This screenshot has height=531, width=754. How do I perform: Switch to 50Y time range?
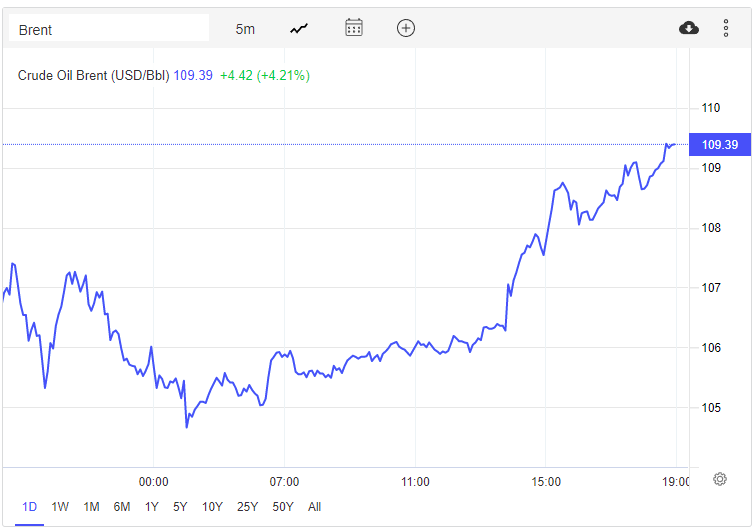pyautogui.click(x=283, y=507)
